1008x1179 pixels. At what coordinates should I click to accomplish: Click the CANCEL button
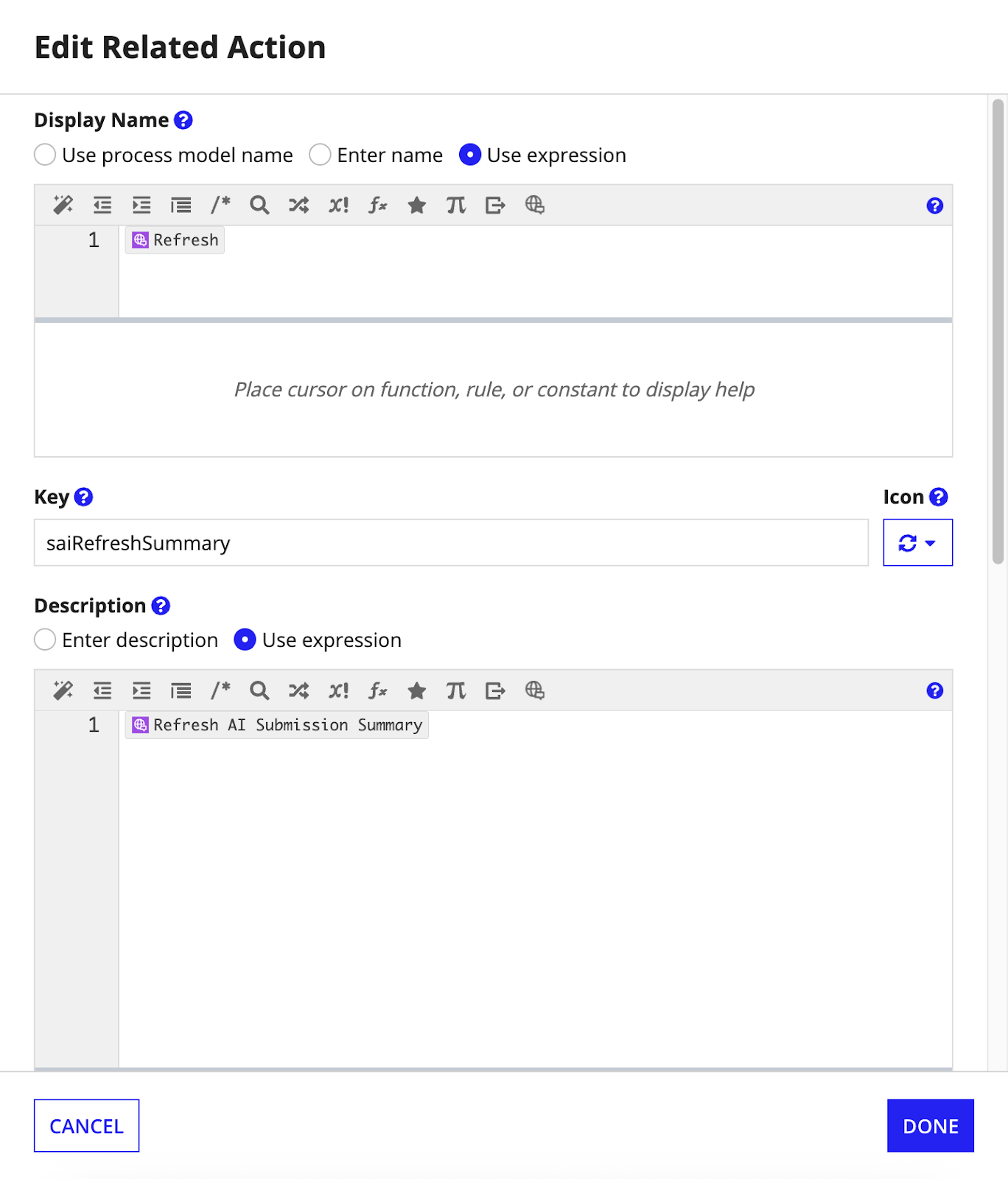click(86, 1126)
